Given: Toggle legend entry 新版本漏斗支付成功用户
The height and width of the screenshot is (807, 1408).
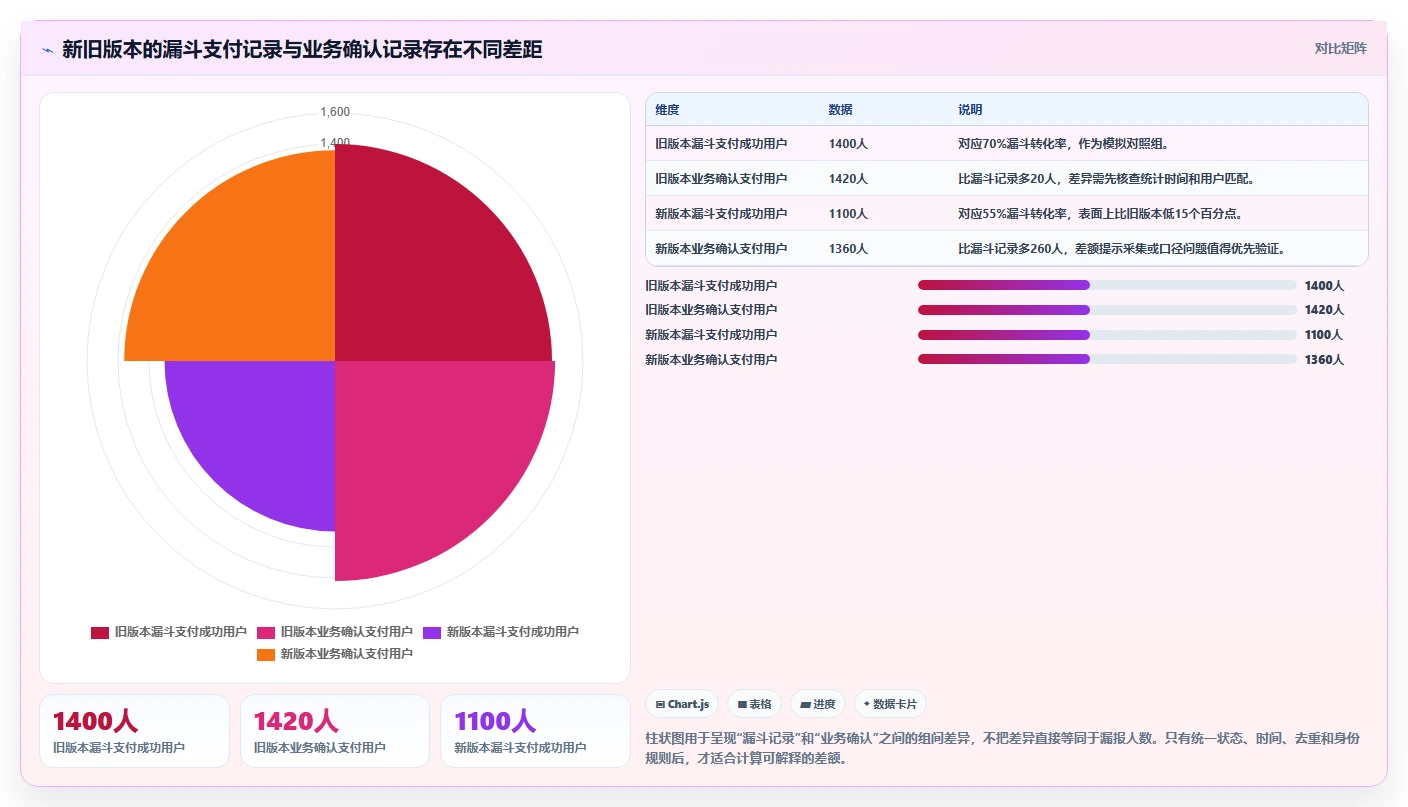Looking at the screenshot, I should click(501, 632).
